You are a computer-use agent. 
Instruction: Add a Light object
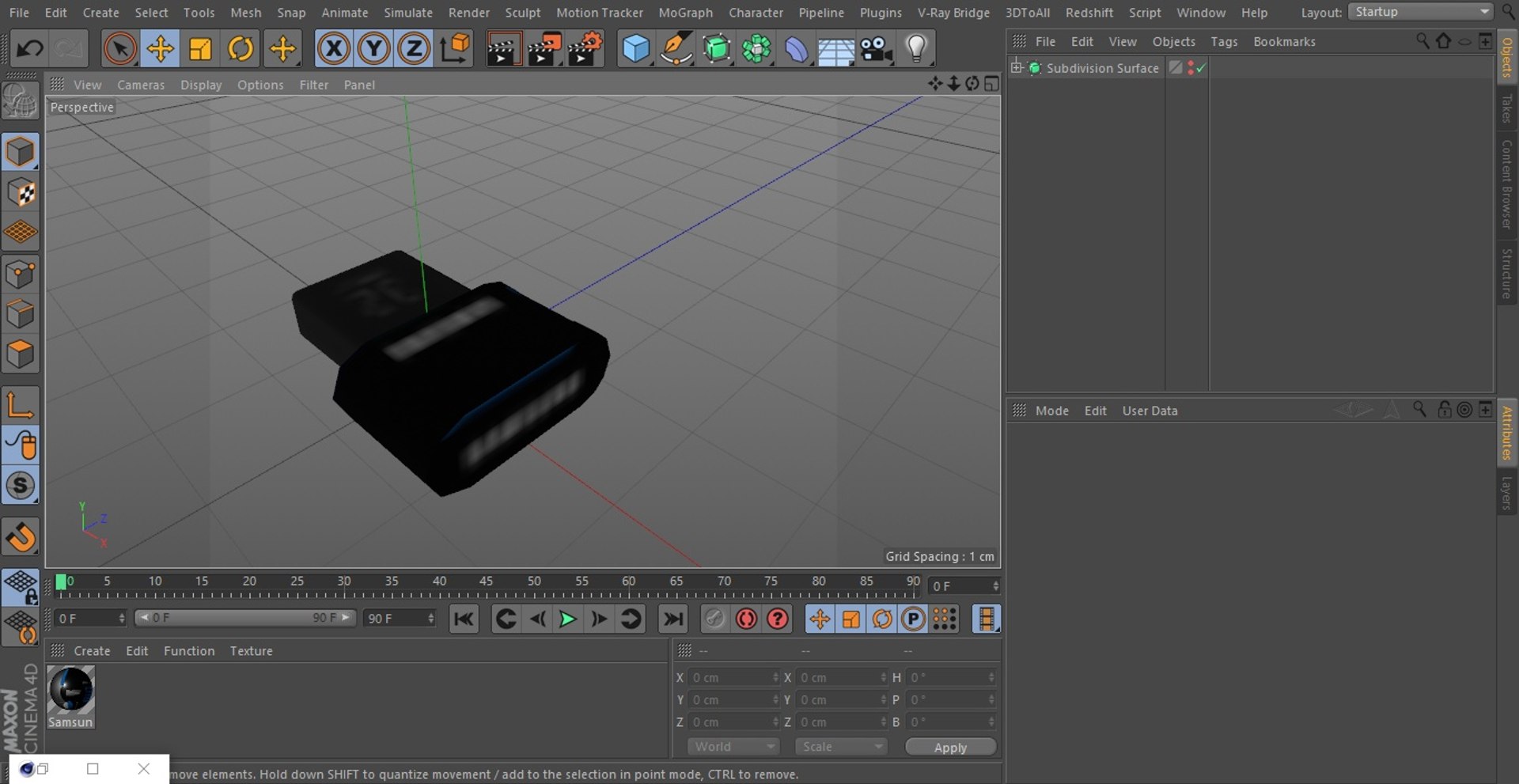915,49
